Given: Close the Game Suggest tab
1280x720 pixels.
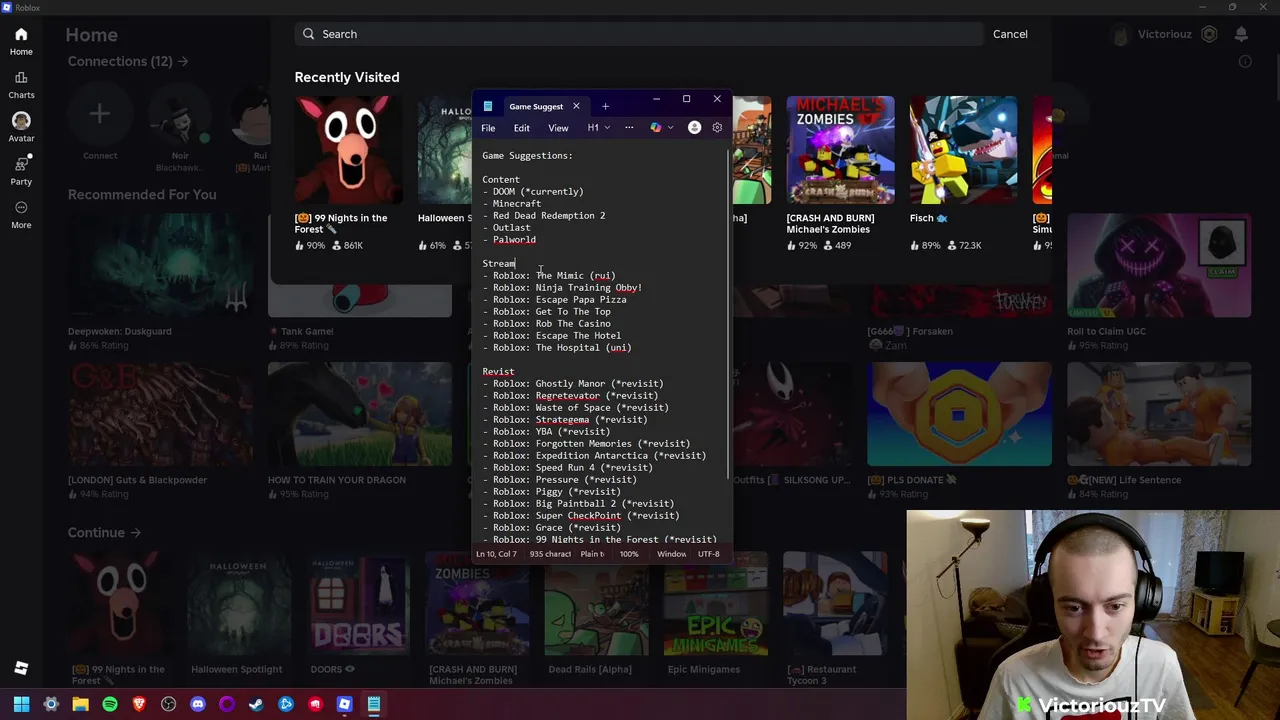Looking at the screenshot, I should 576,106.
